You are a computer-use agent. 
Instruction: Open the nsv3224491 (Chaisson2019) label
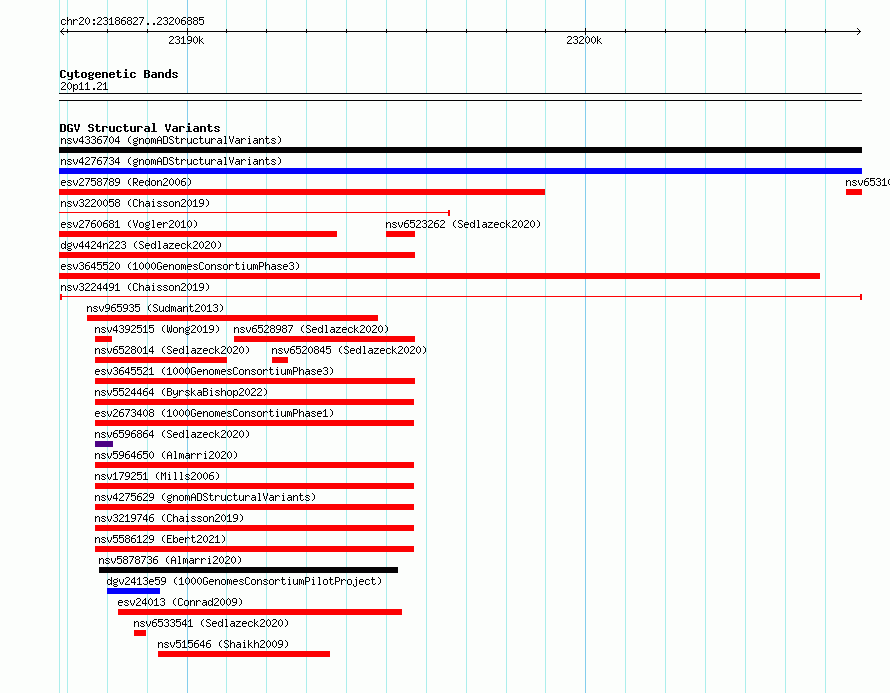point(135,287)
